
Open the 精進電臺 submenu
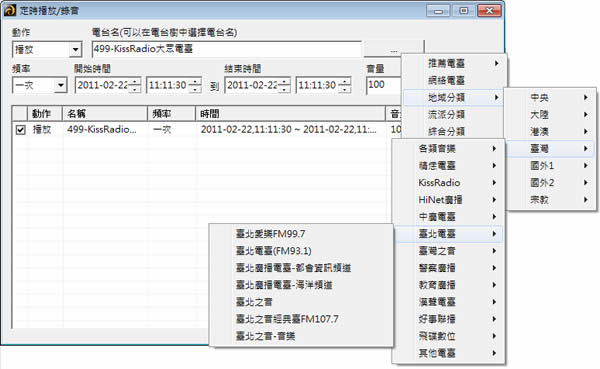(448, 166)
